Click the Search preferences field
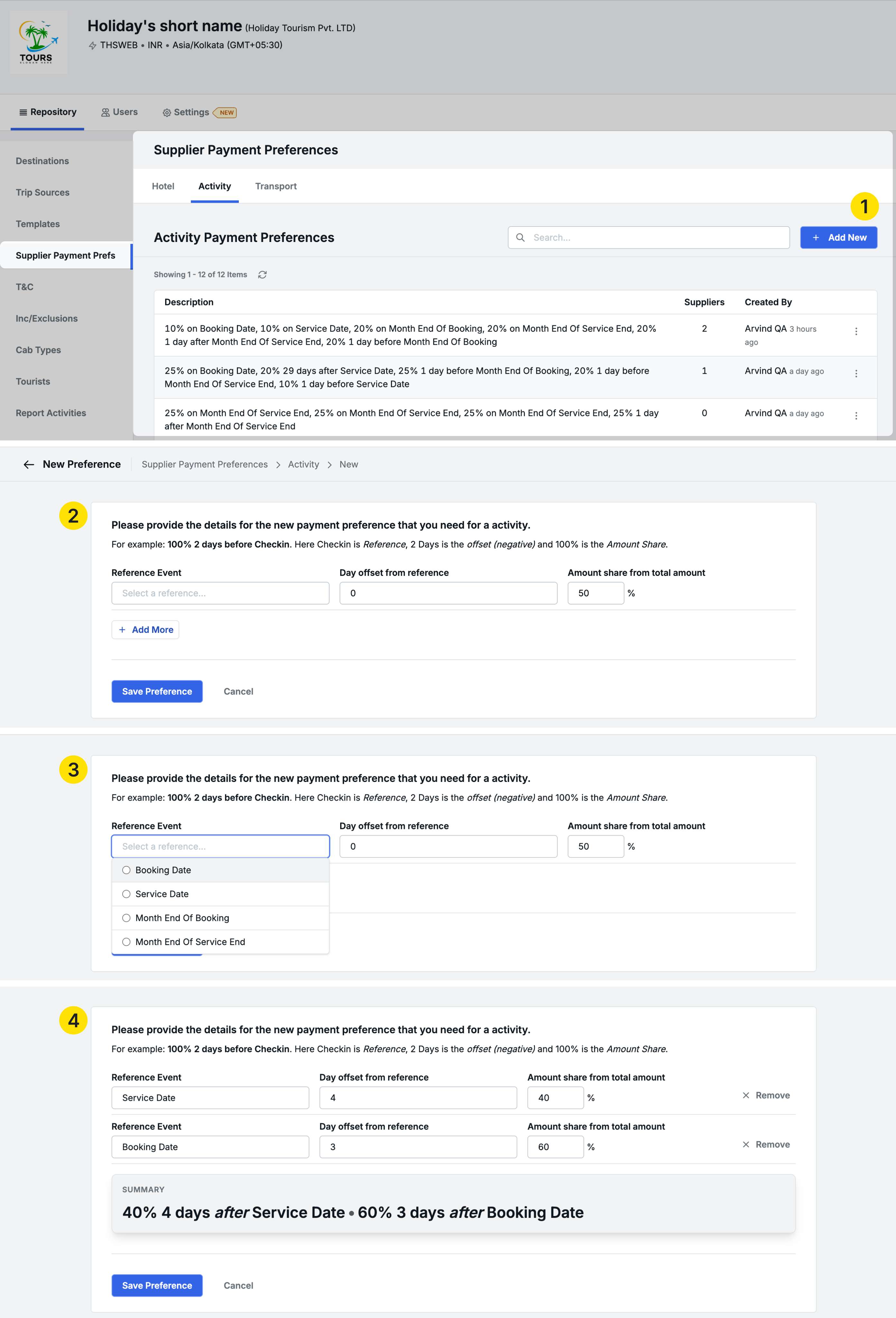 click(648, 237)
